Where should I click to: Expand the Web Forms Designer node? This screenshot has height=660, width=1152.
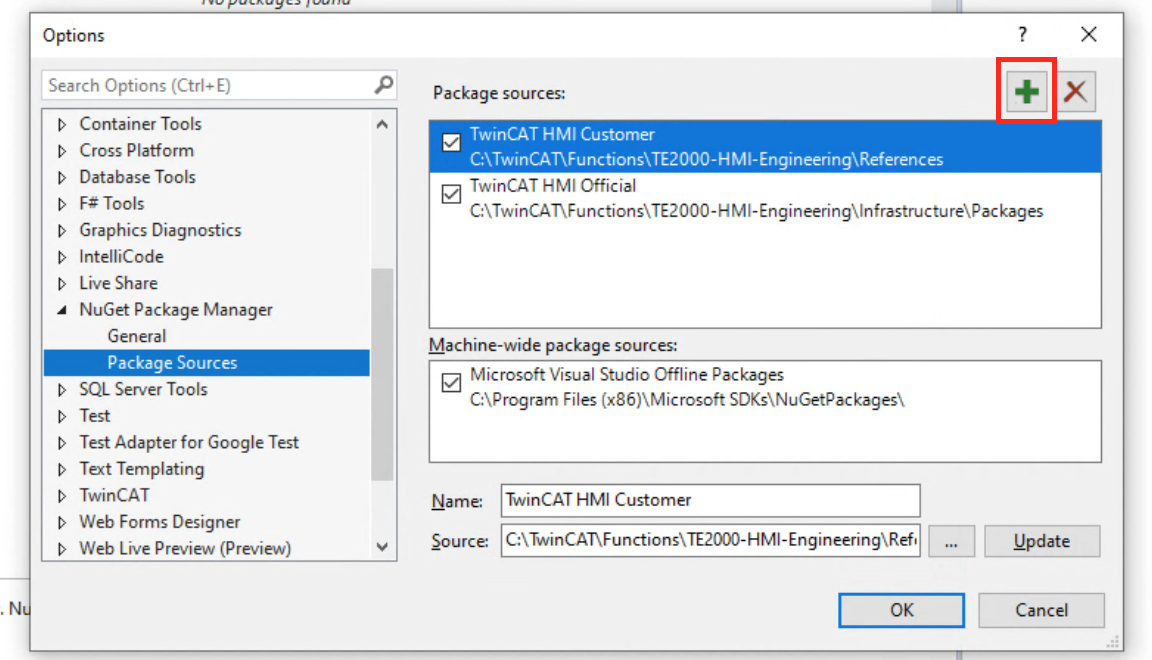point(62,522)
